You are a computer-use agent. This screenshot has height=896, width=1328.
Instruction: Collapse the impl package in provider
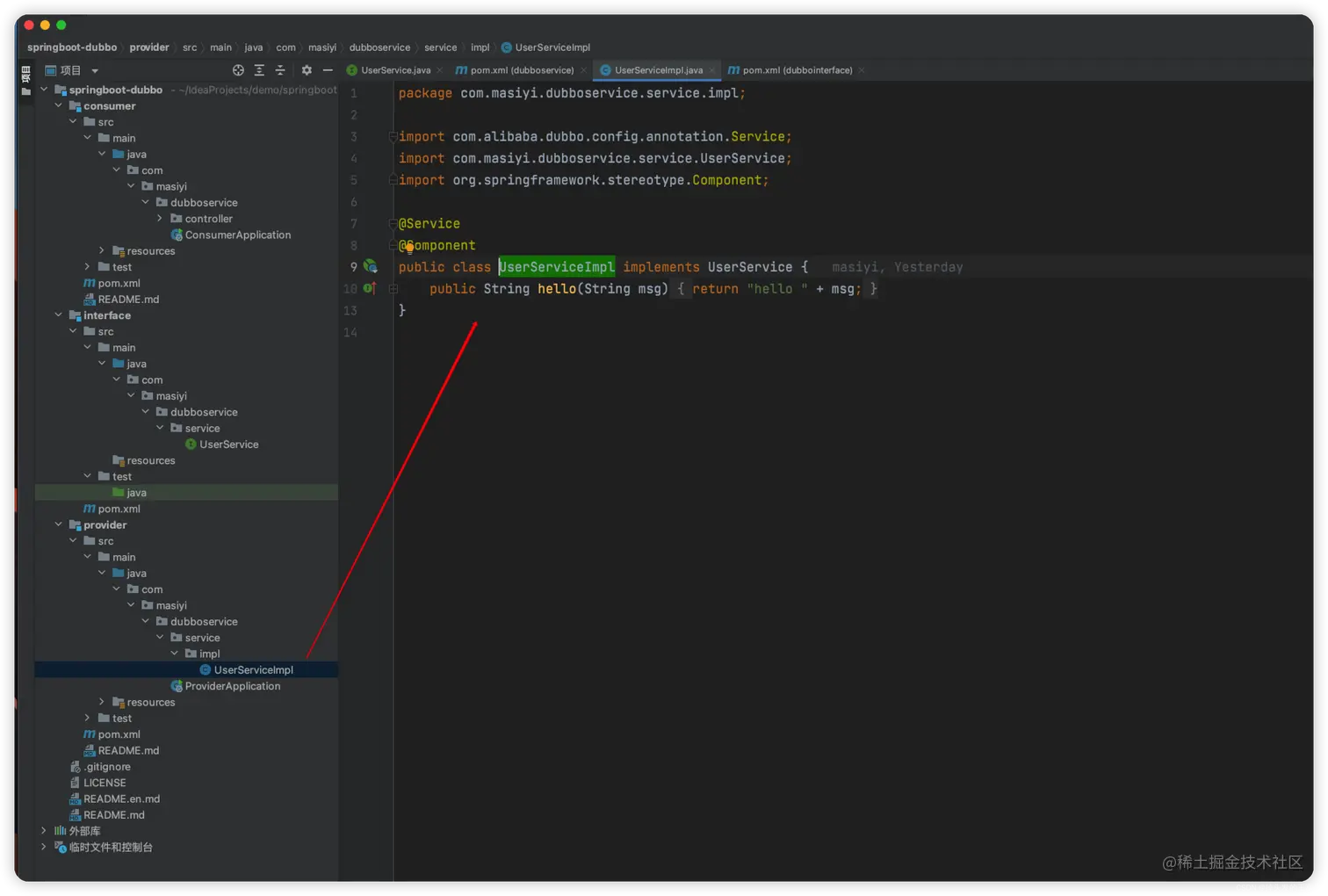tap(175, 653)
